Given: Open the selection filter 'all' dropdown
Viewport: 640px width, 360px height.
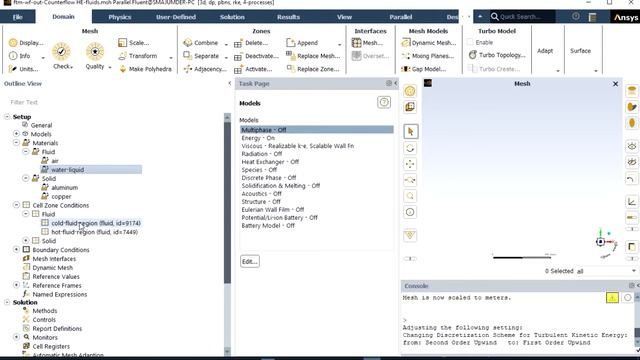Looking at the screenshot, I should click(x=606, y=271).
